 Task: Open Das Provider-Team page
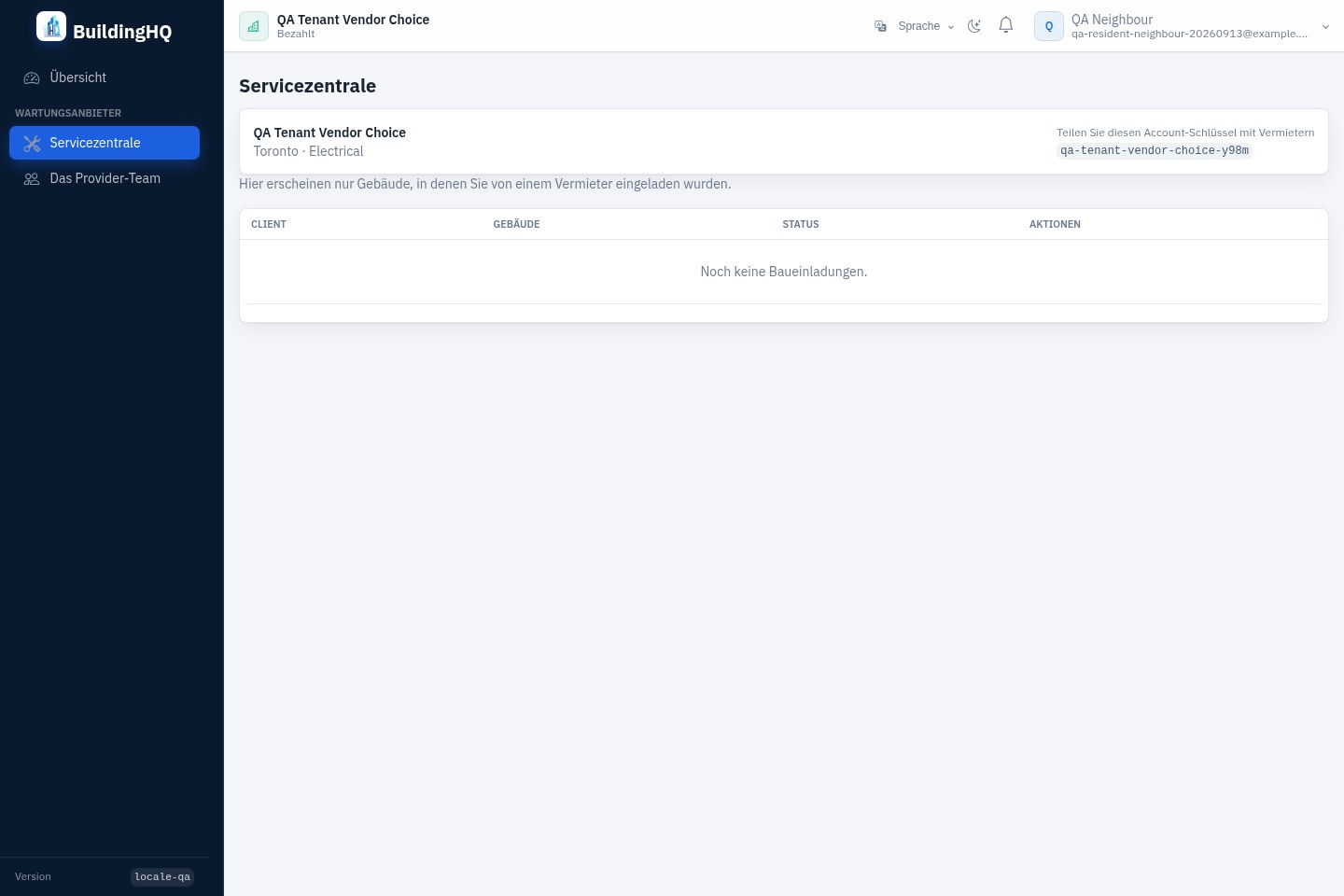(x=105, y=178)
